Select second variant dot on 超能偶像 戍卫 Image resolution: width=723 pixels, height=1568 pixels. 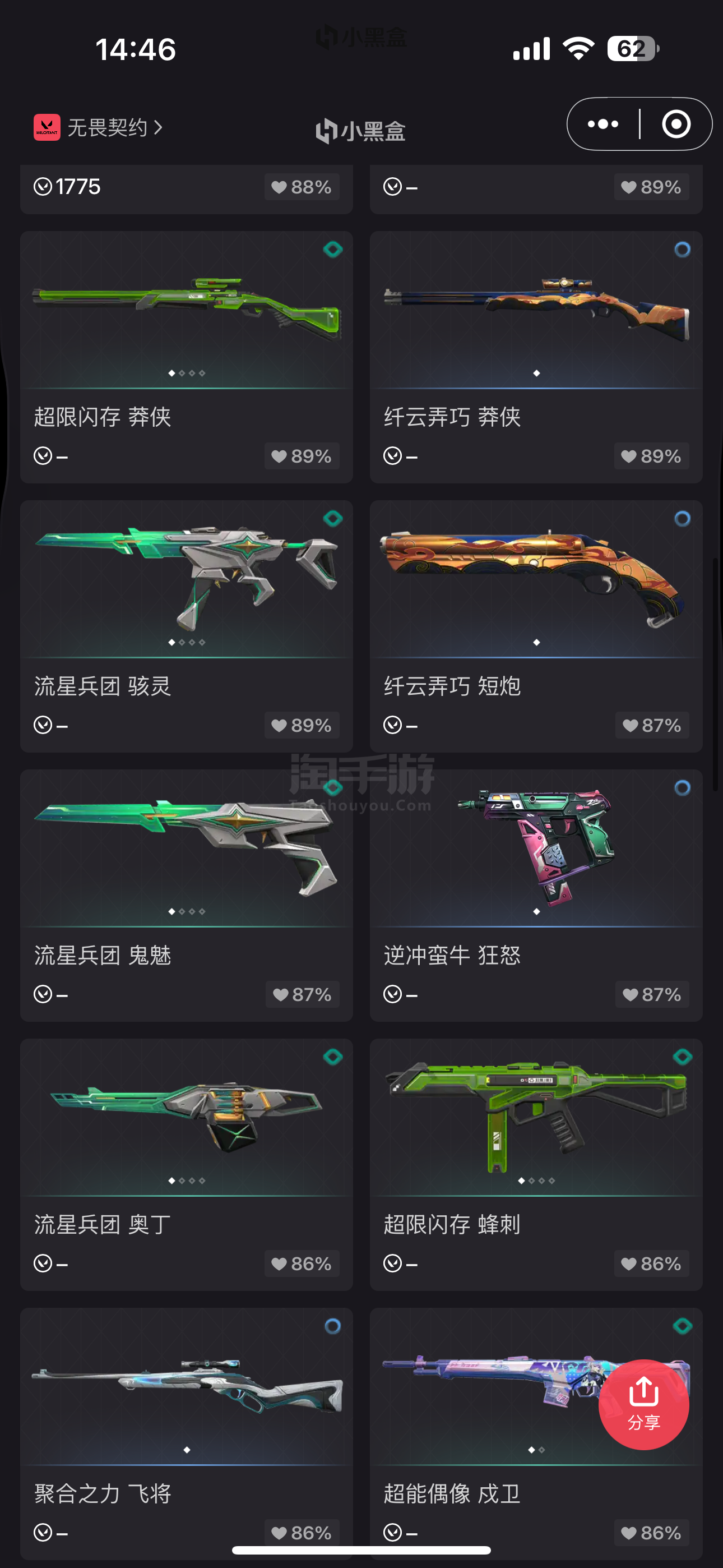(541, 1450)
